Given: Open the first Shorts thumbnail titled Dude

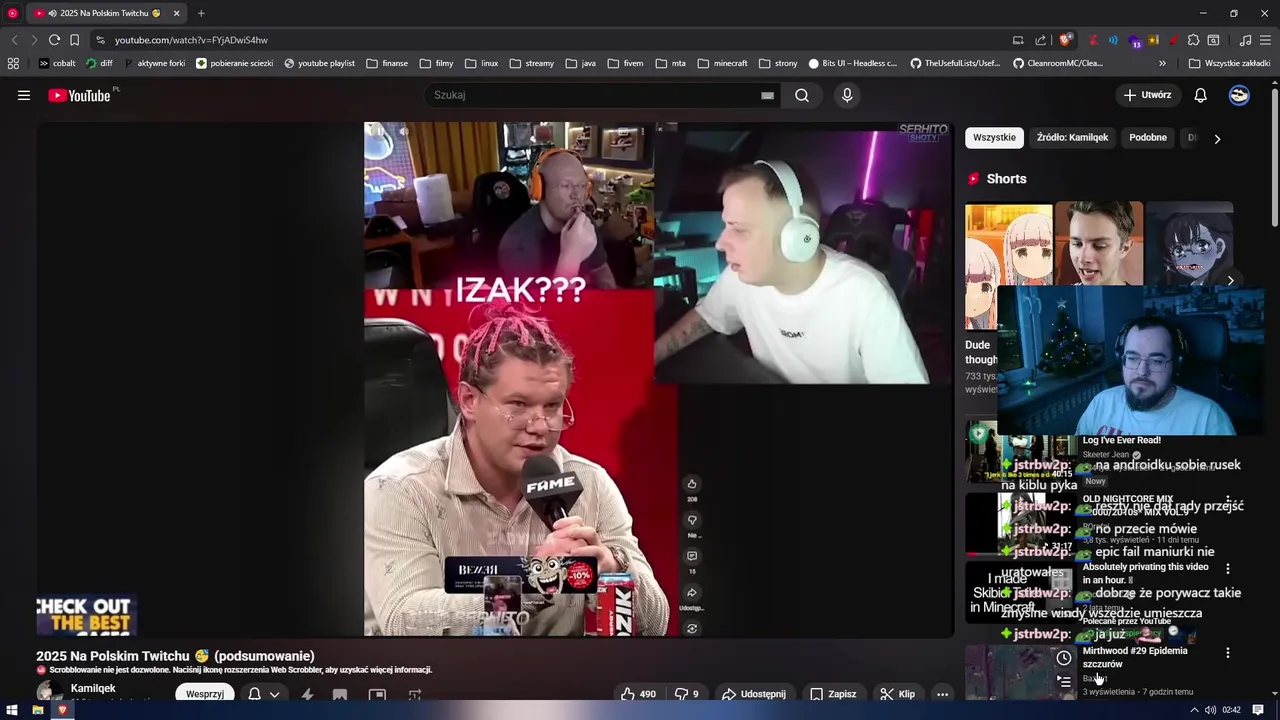Looking at the screenshot, I should pos(1008,266).
